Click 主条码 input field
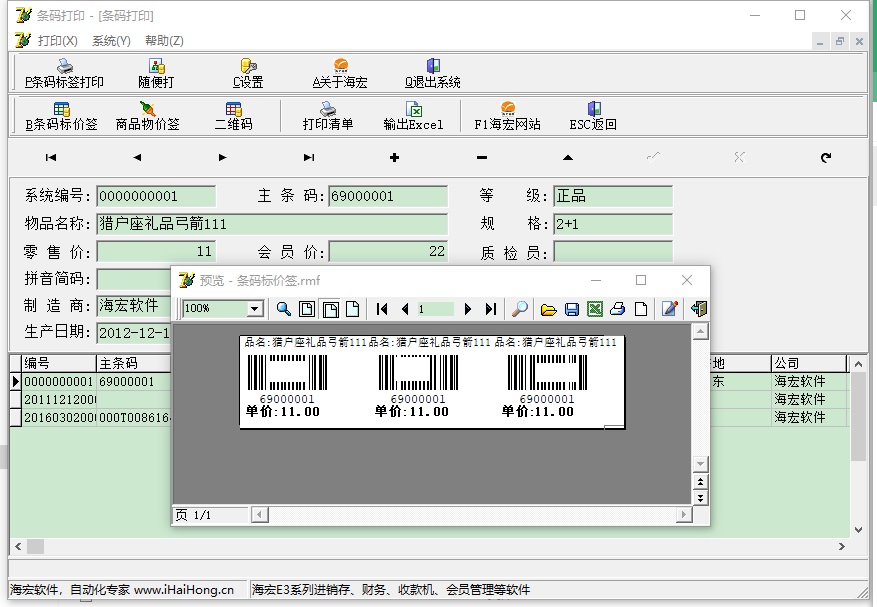This screenshot has height=607, width=877. pos(388,196)
